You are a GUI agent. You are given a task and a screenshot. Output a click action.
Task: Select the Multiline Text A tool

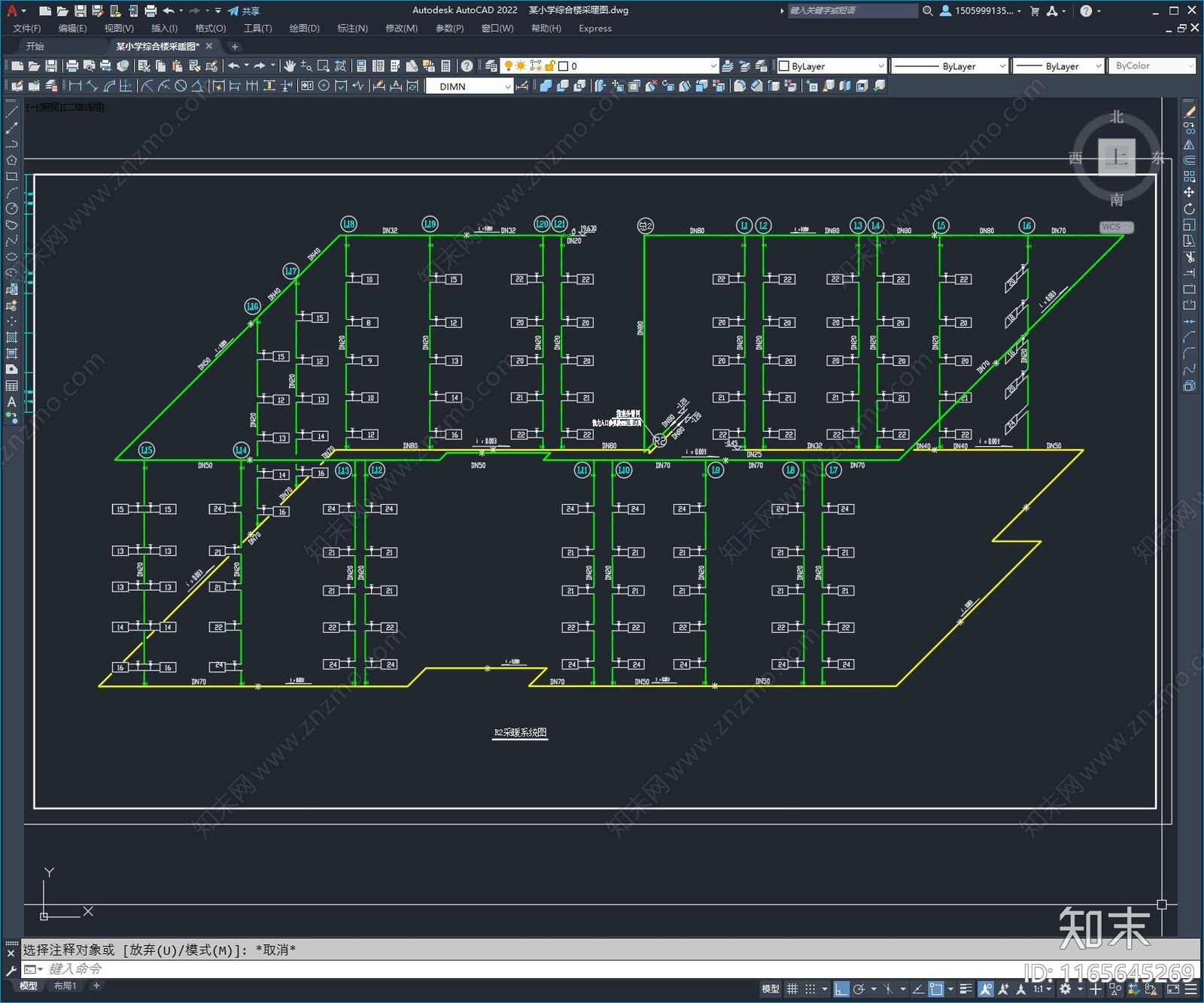click(x=11, y=402)
